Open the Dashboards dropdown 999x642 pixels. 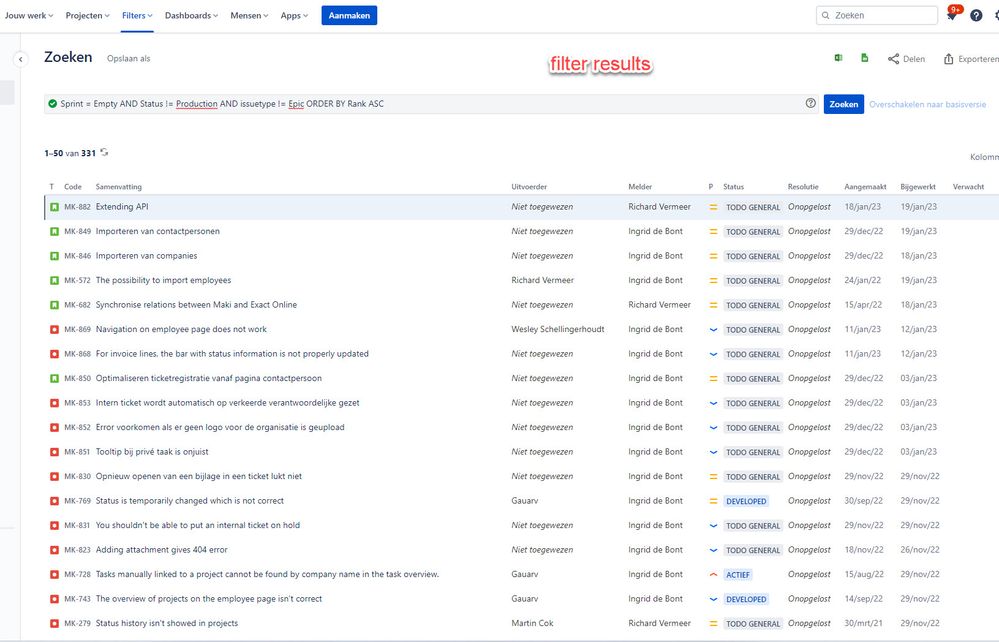click(190, 15)
